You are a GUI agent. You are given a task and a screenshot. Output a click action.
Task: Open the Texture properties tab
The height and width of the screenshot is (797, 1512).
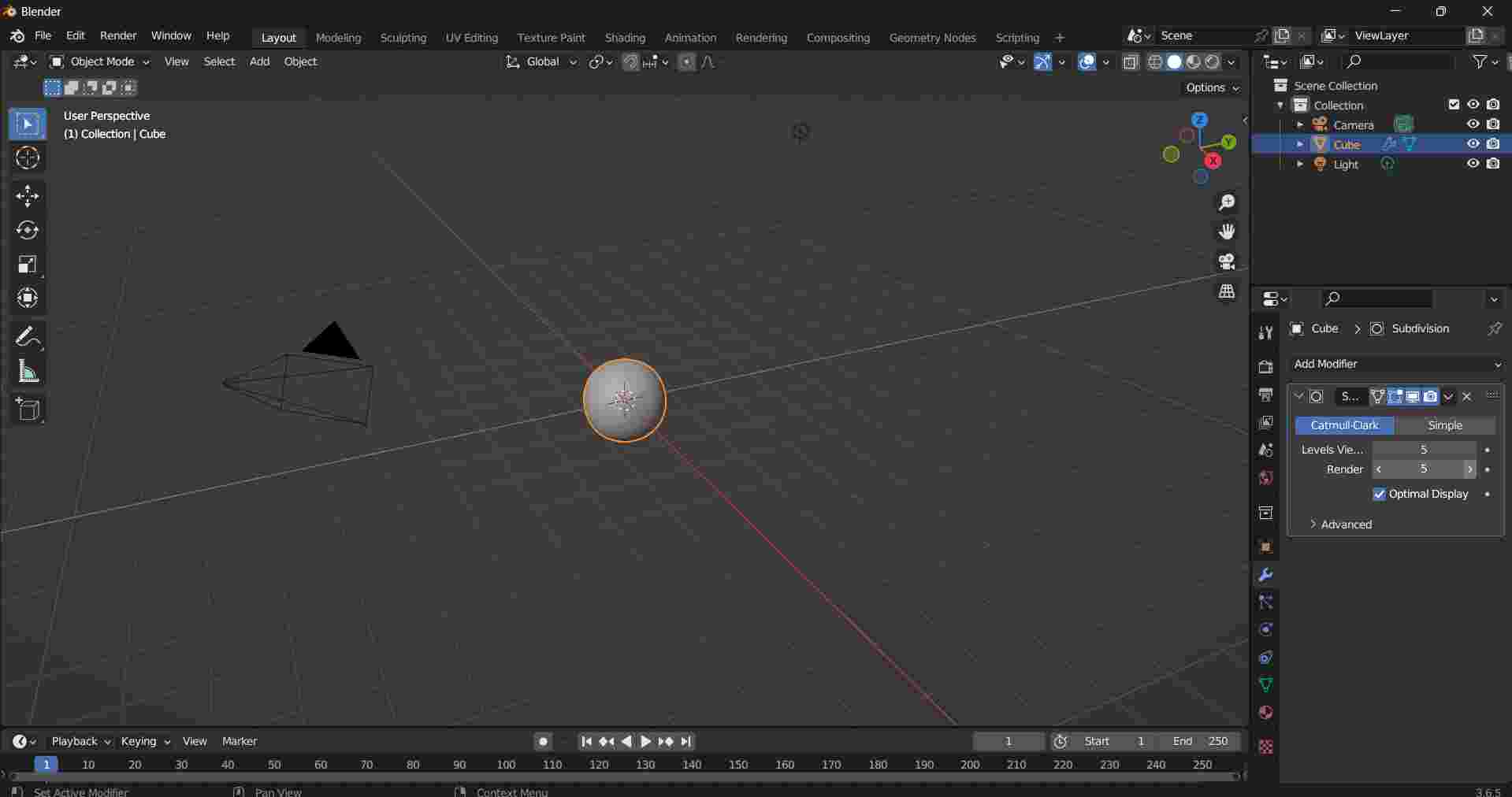1265,747
